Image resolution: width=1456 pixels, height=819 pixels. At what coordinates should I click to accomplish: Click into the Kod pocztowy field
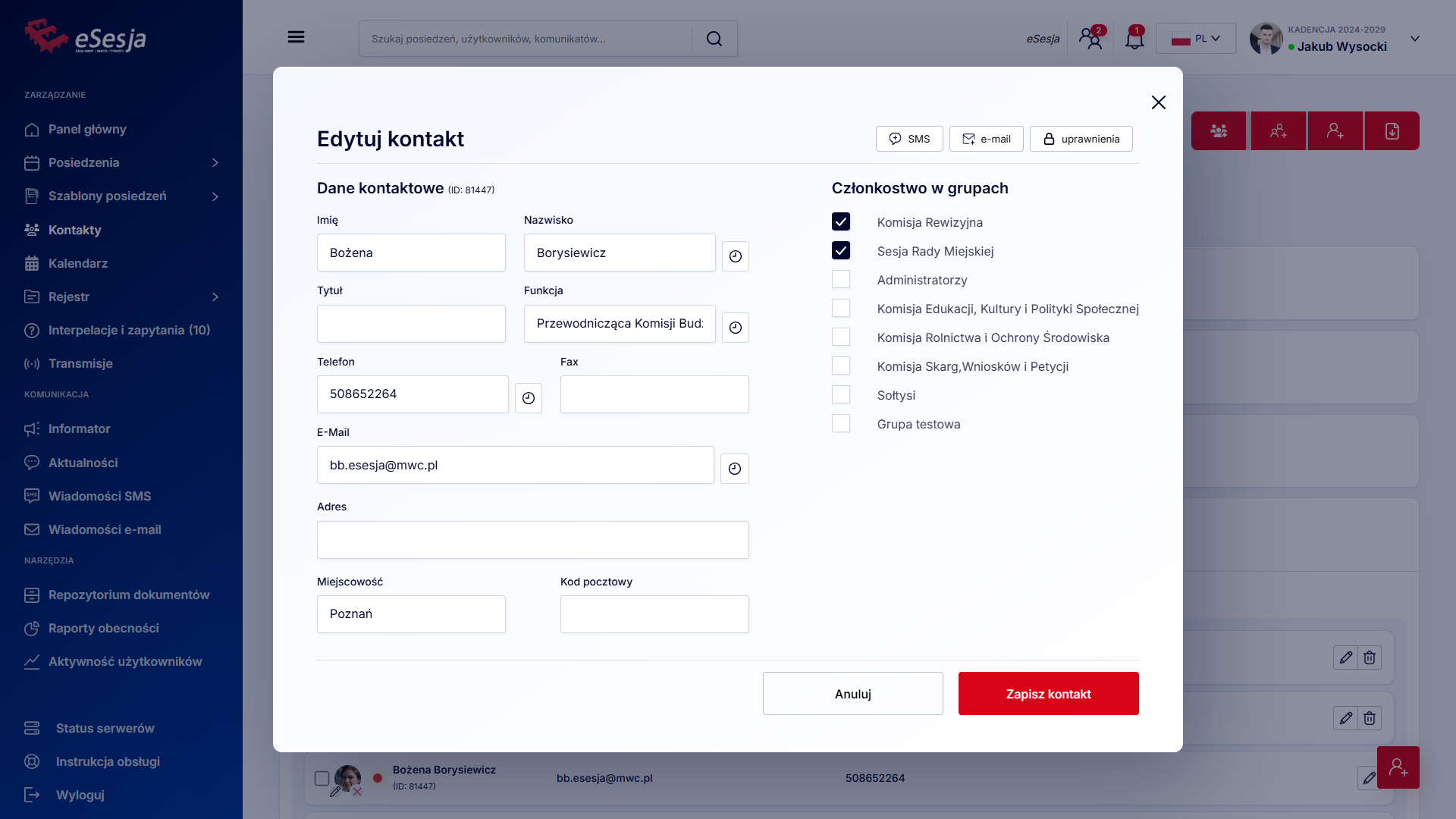(x=654, y=614)
